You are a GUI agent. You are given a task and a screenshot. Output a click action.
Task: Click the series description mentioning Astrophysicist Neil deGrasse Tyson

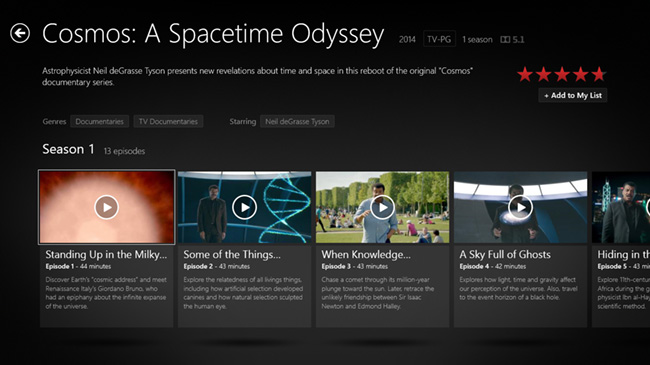[257, 76]
